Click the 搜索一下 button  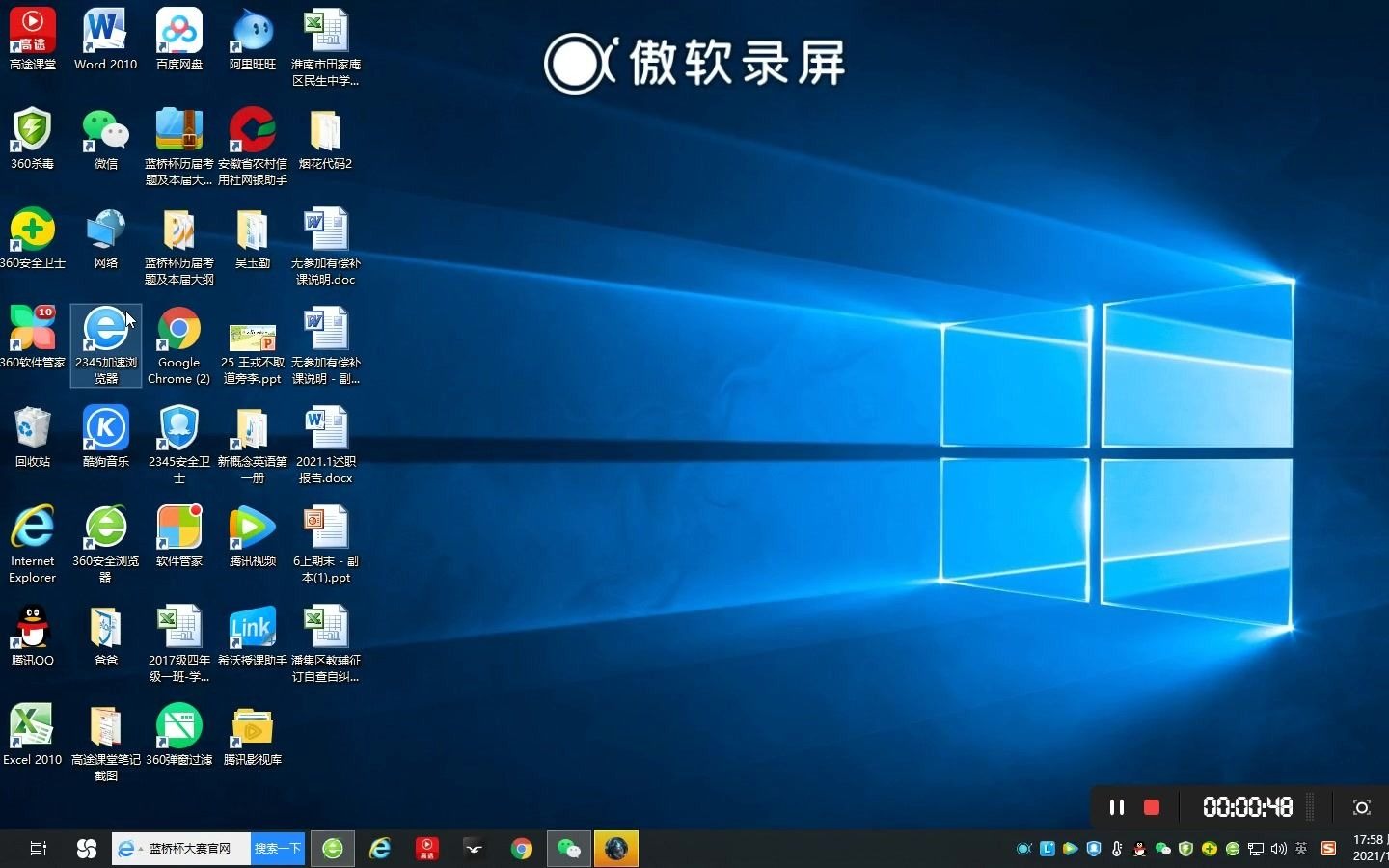pyautogui.click(x=278, y=849)
